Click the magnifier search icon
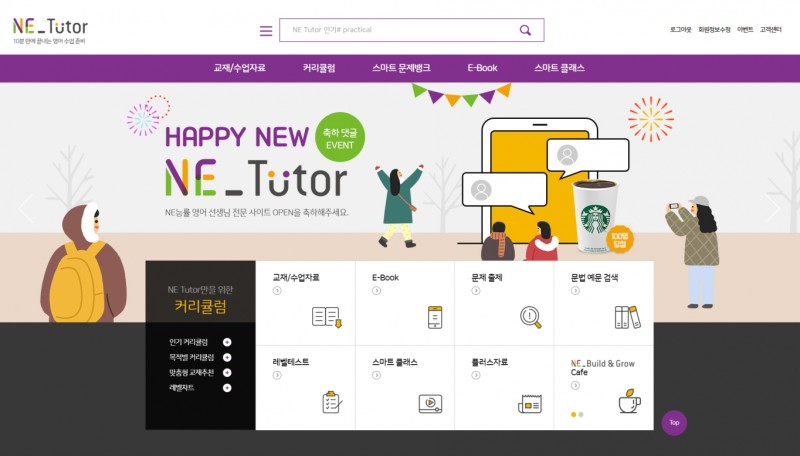800x456 pixels. pos(525,30)
